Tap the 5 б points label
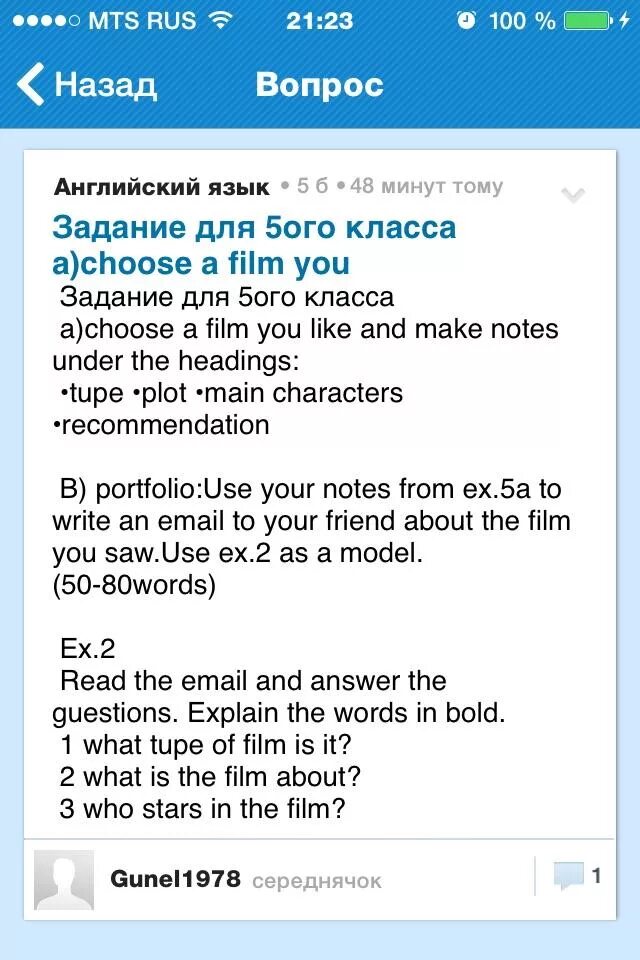The height and width of the screenshot is (960, 640). (x=313, y=186)
